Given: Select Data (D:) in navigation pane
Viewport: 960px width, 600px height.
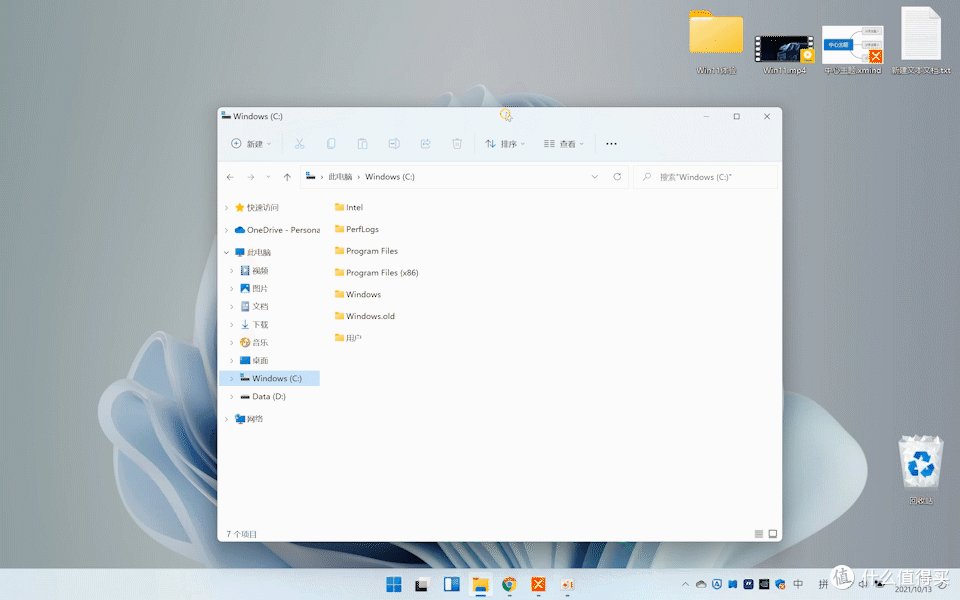Looking at the screenshot, I should point(270,397).
